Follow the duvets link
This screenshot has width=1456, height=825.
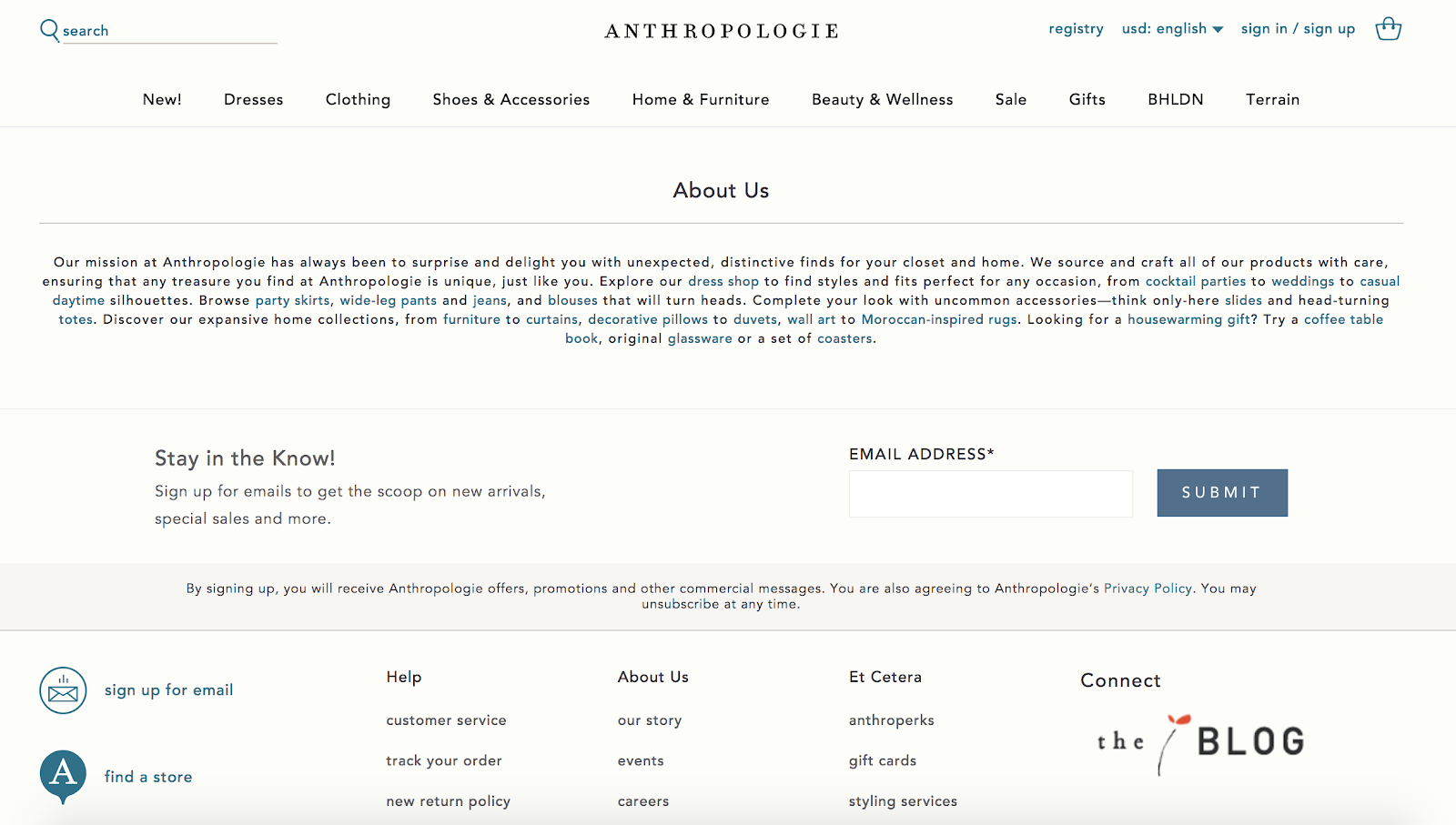point(755,320)
